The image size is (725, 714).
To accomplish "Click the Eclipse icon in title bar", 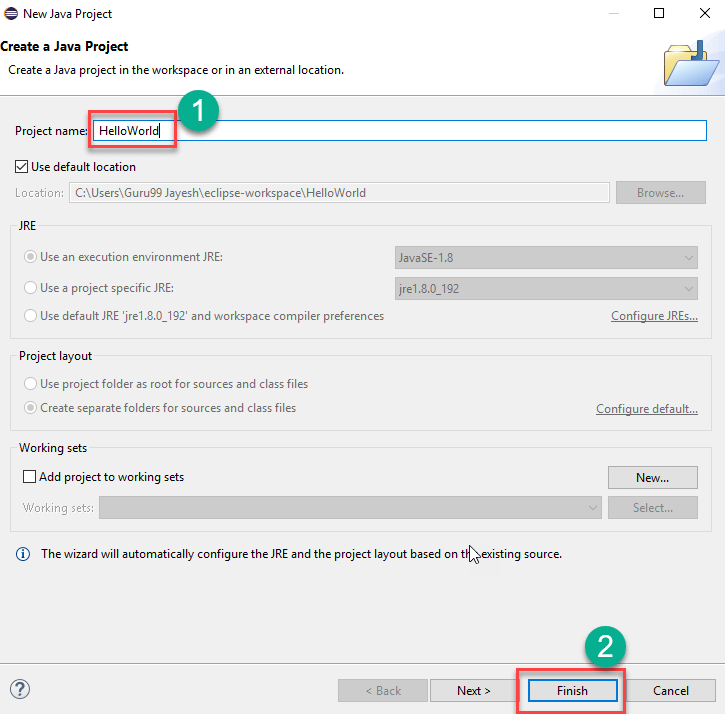I will pyautogui.click(x=11, y=14).
